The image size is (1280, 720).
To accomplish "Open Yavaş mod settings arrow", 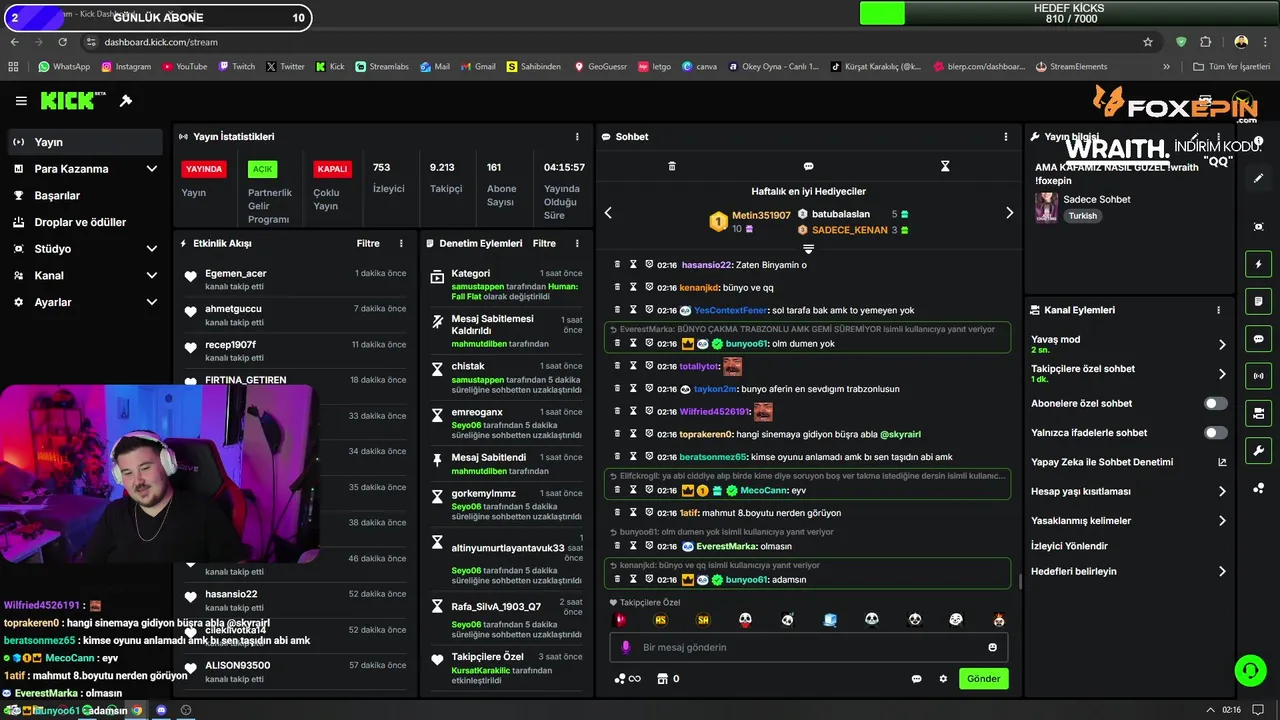I will tap(1222, 344).
